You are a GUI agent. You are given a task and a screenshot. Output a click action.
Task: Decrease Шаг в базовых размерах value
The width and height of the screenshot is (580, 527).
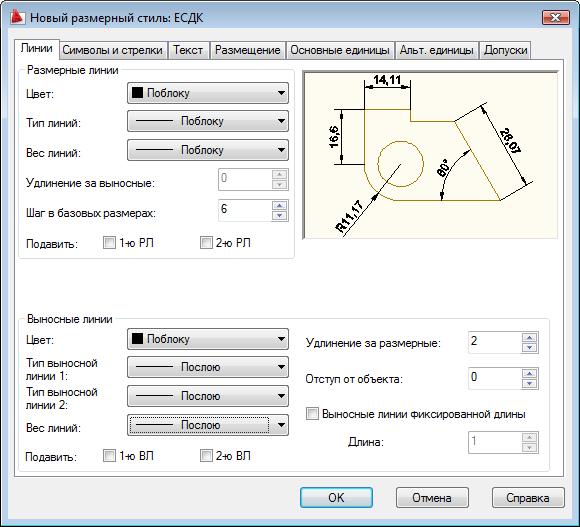point(280,215)
